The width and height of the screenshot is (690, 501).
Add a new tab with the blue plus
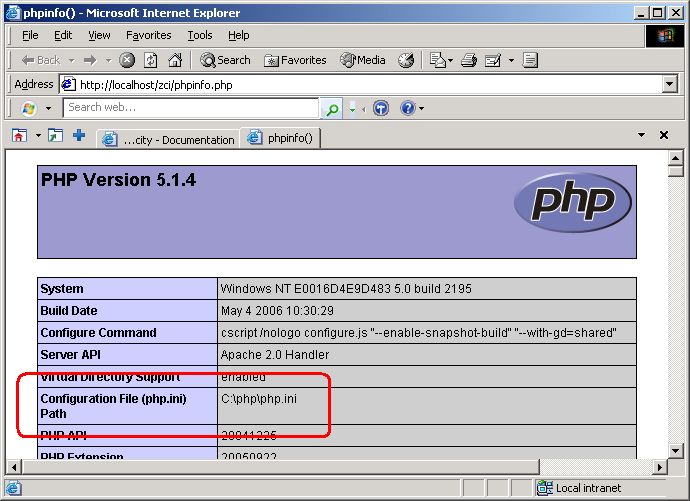tap(79, 135)
